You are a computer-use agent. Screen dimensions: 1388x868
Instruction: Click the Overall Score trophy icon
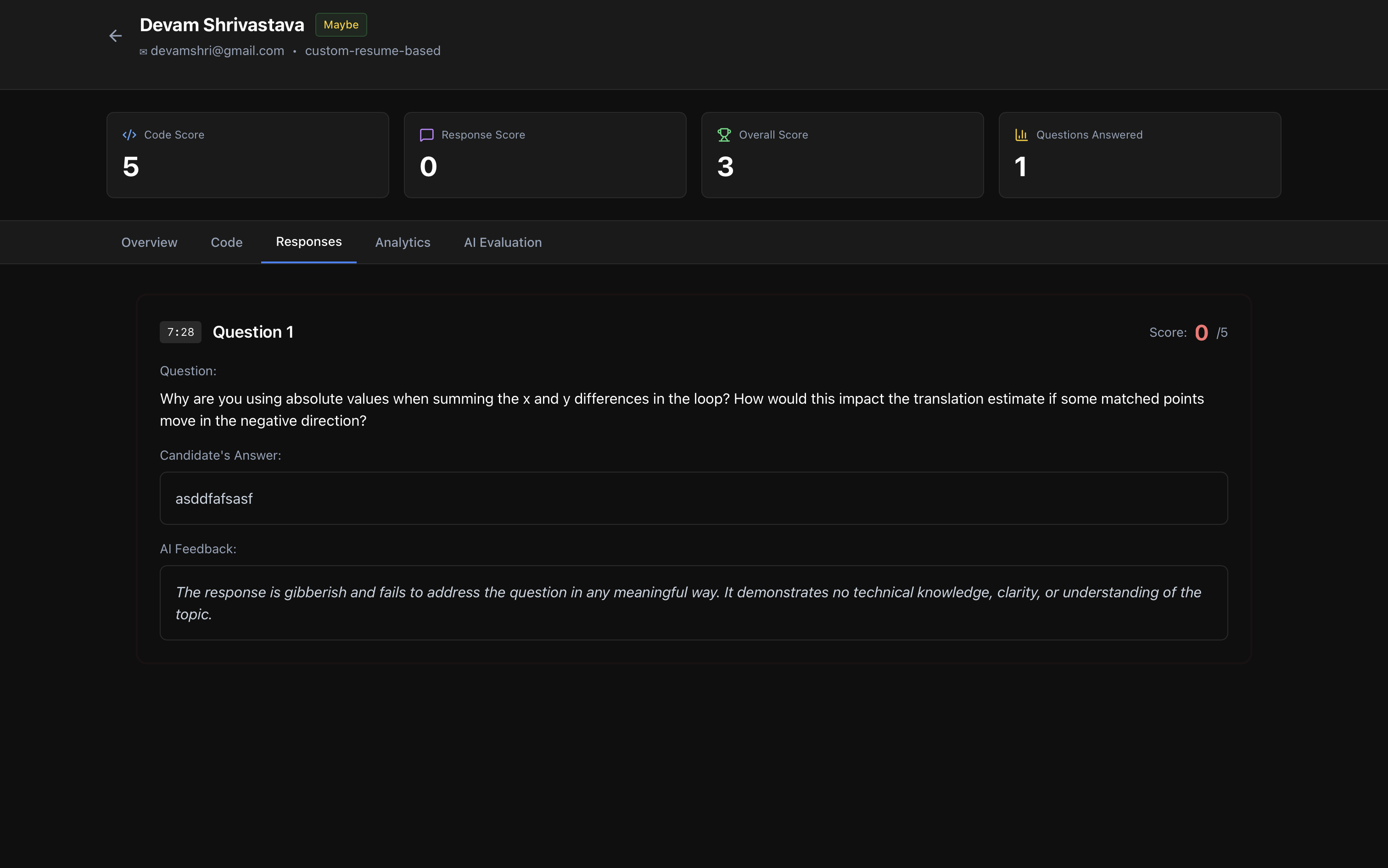click(x=724, y=135)
